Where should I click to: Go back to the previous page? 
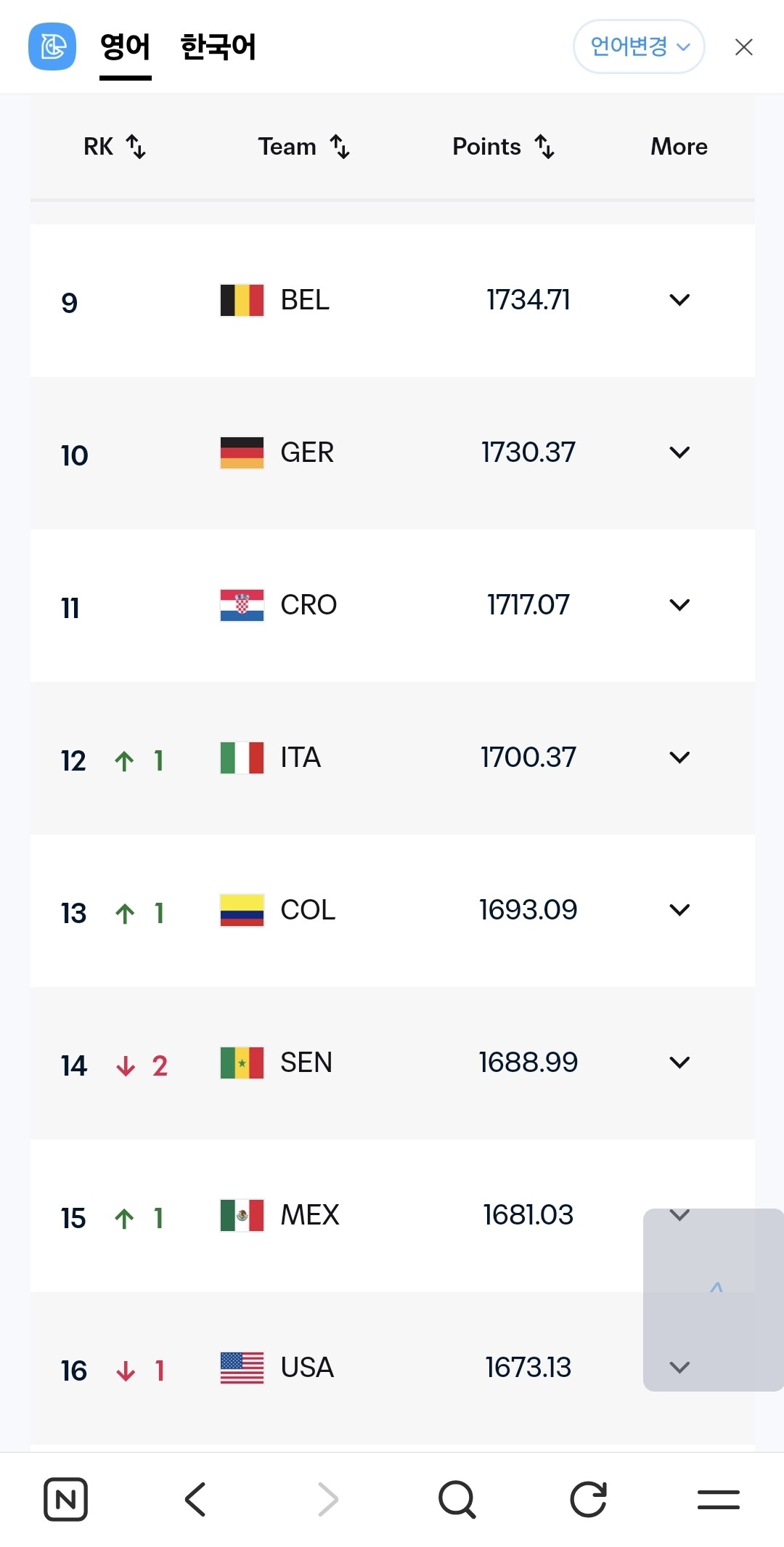point(196,1499)
